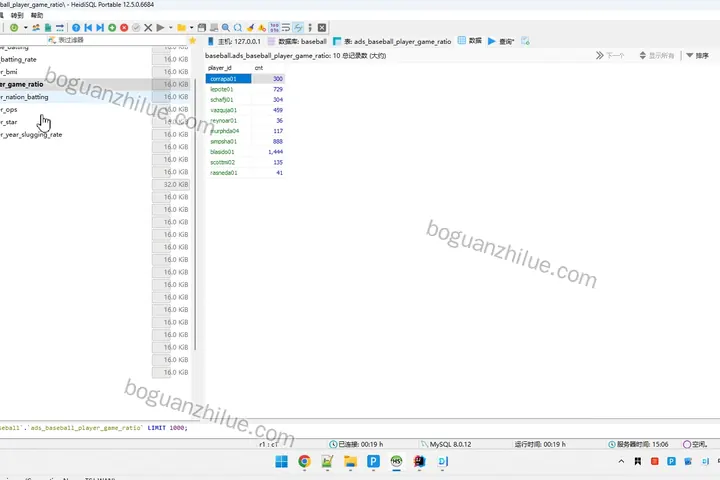Open the 转到 menu

point(17,15)
